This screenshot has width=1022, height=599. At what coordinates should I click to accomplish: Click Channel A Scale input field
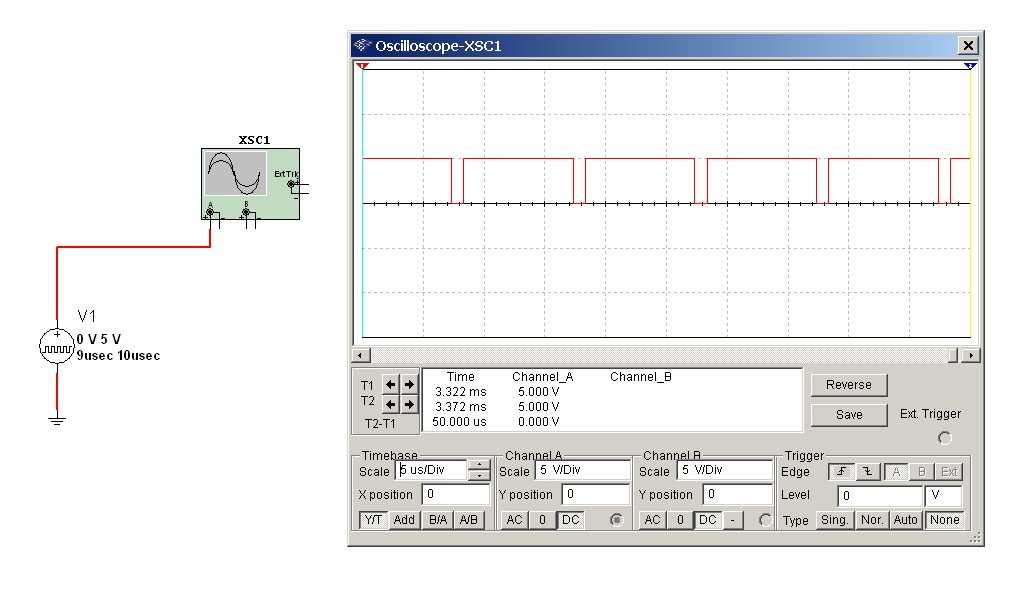click(x=581, y=471)
